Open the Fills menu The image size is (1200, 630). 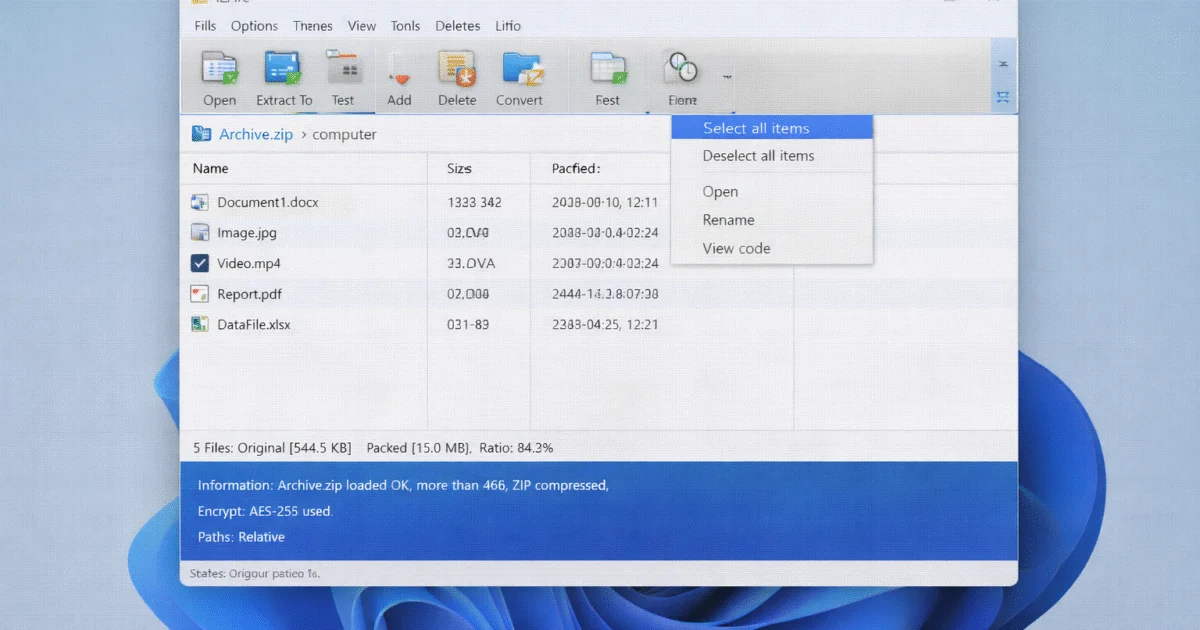click(x=205, y=26)
